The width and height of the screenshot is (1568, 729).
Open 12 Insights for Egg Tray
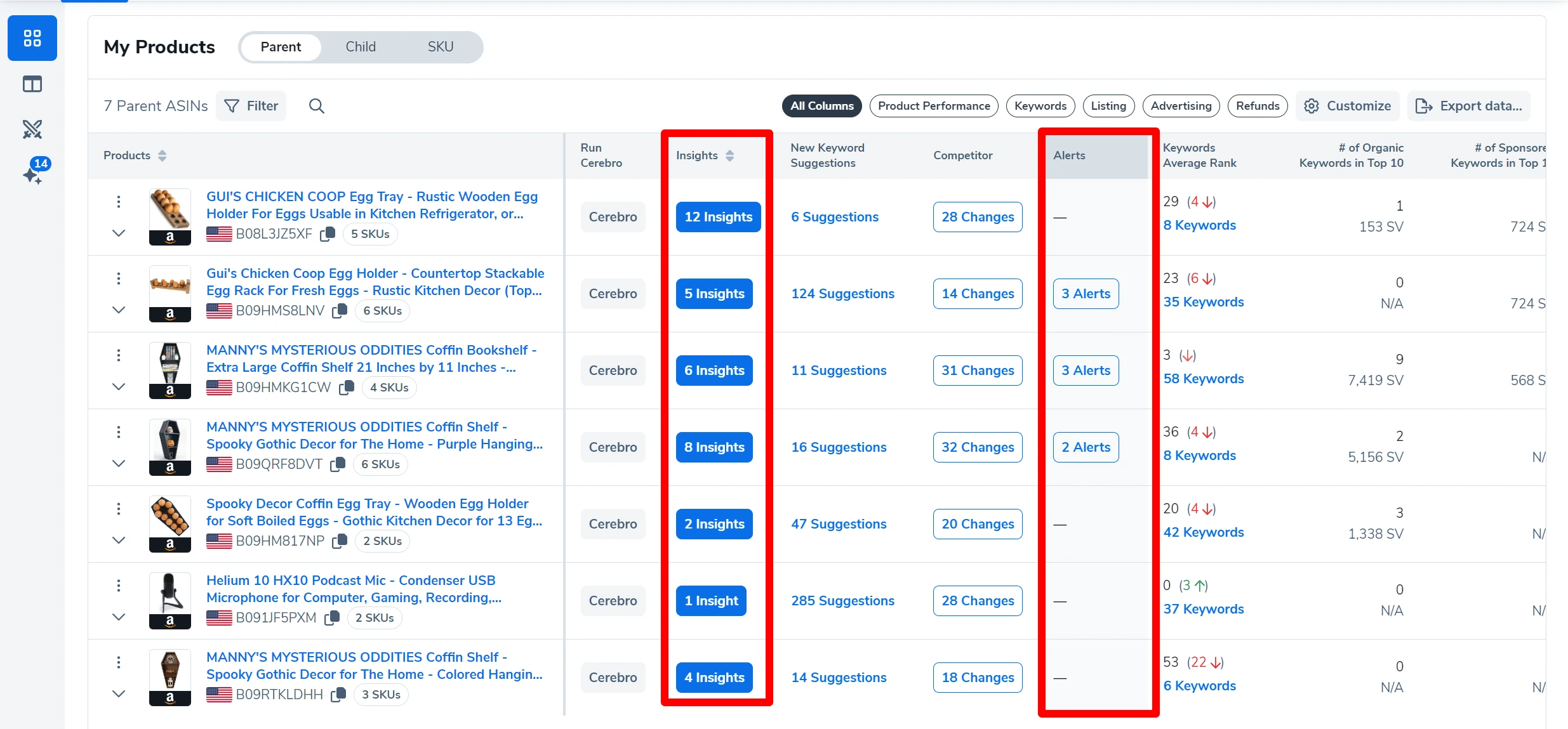pos(718,217)
